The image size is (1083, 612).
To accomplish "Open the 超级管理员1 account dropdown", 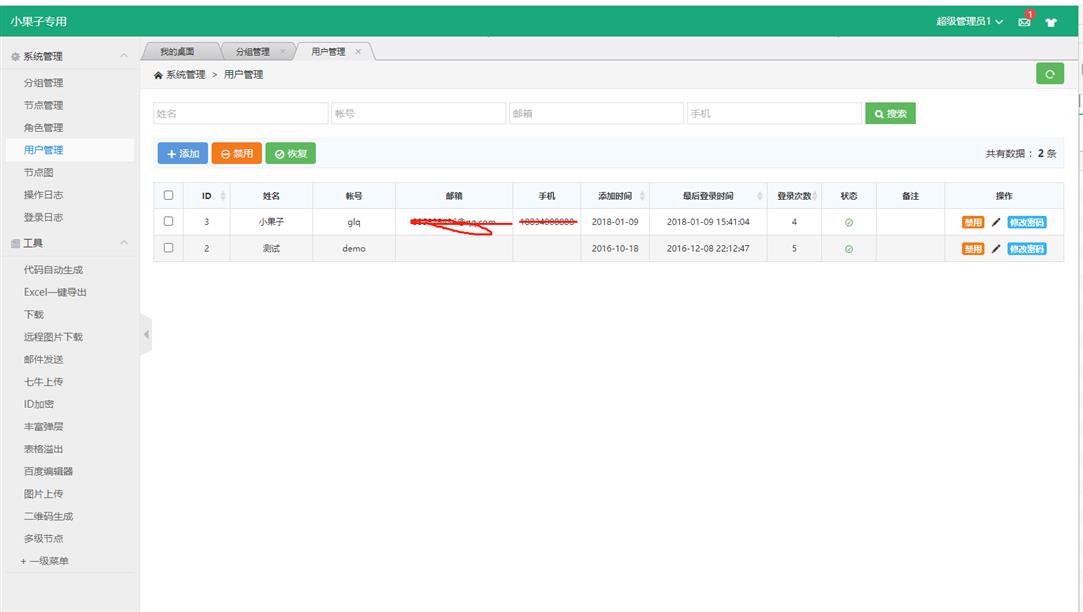I will [969, 22].
